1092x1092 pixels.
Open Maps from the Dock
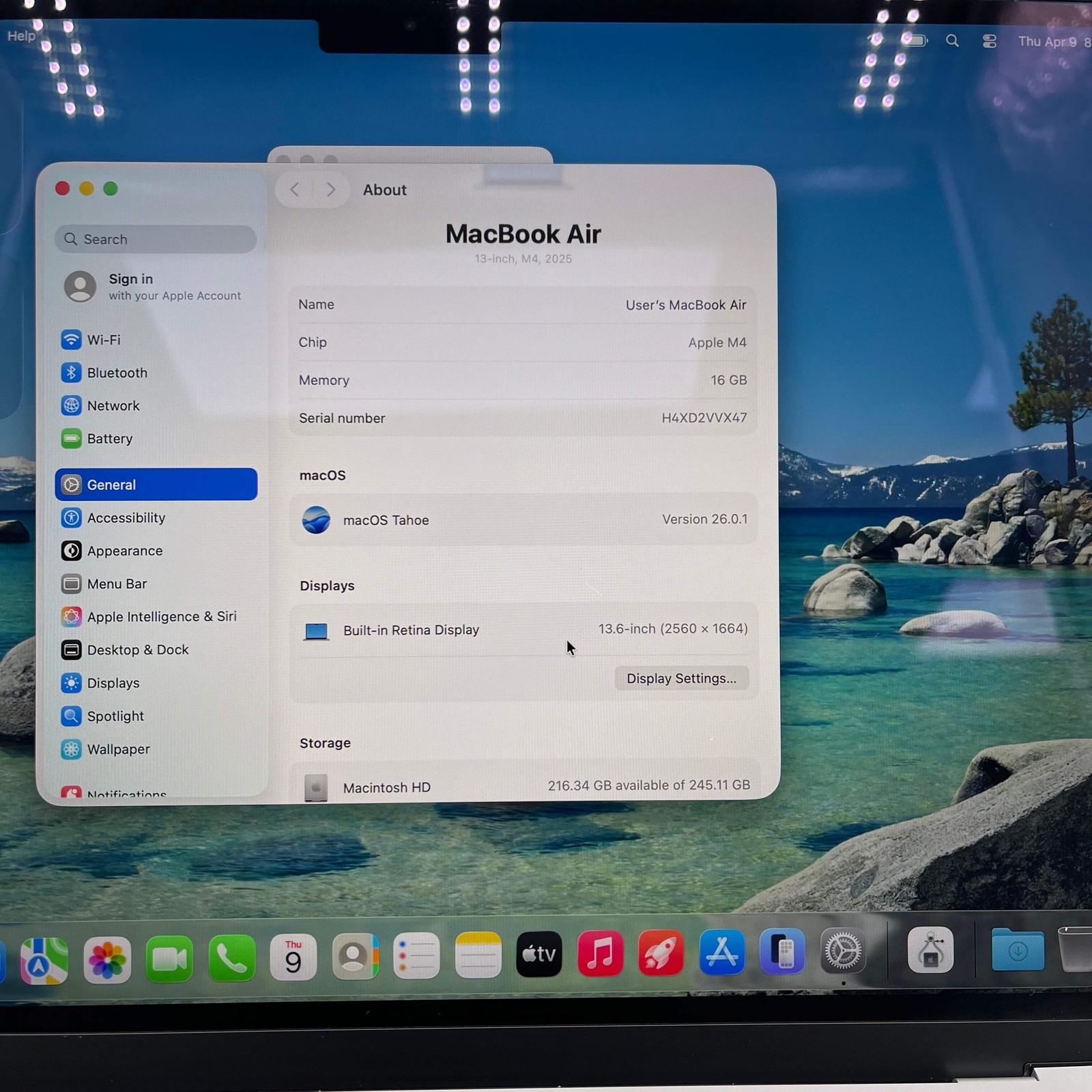(44, 960)
